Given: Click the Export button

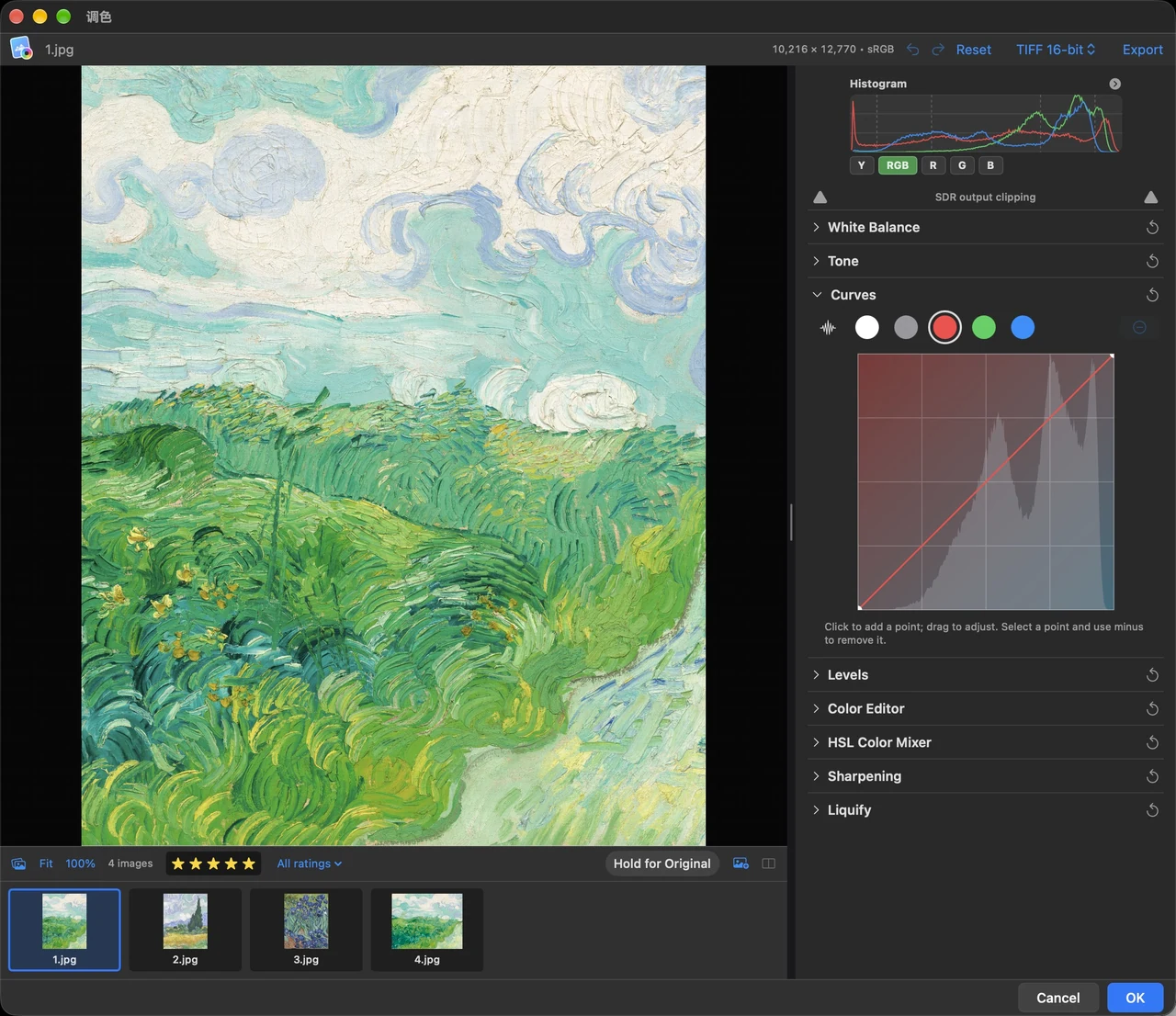Looking at the screenshot, I should tap(1143, 50).
